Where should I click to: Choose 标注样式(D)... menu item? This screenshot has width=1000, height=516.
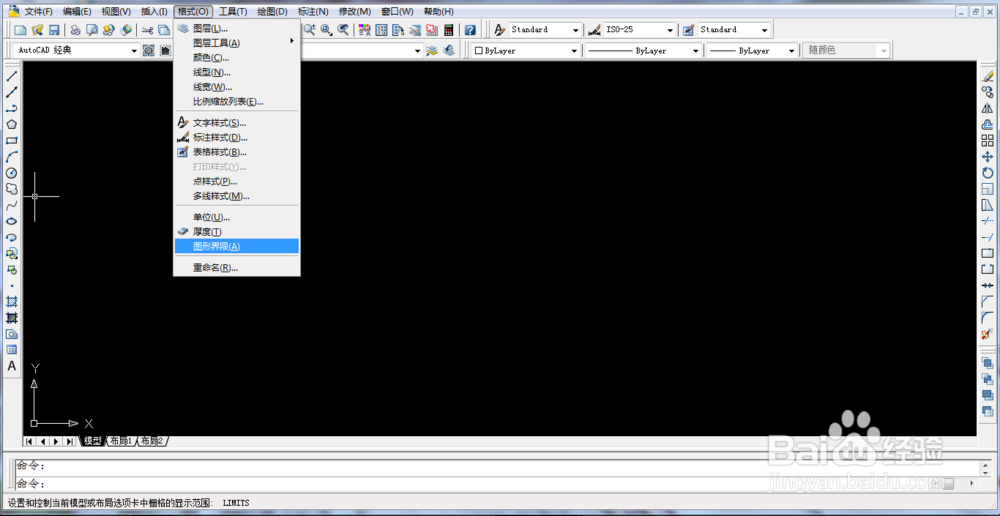click(237, 137)
